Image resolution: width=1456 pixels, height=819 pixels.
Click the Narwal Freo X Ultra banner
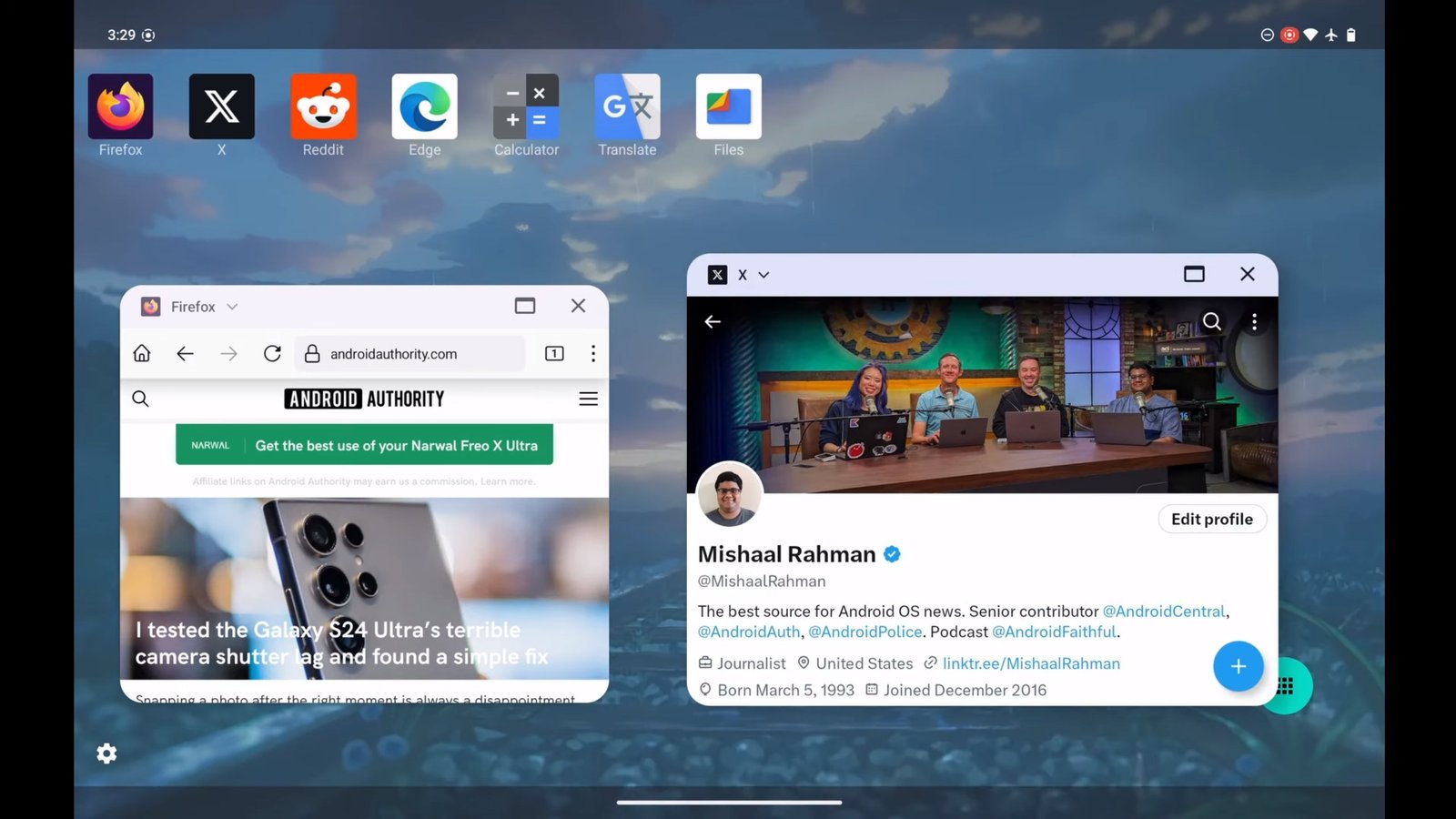pos(364,445)
